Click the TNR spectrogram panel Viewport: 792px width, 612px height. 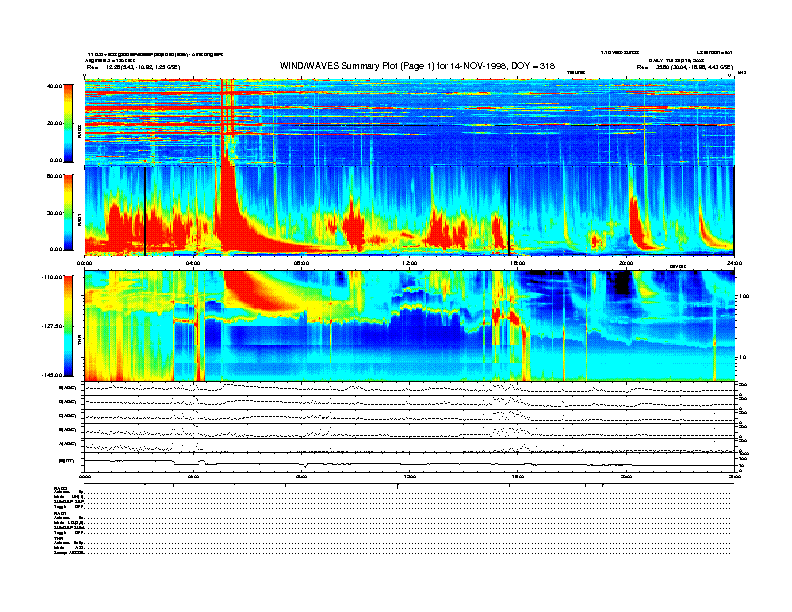point(409,326)
